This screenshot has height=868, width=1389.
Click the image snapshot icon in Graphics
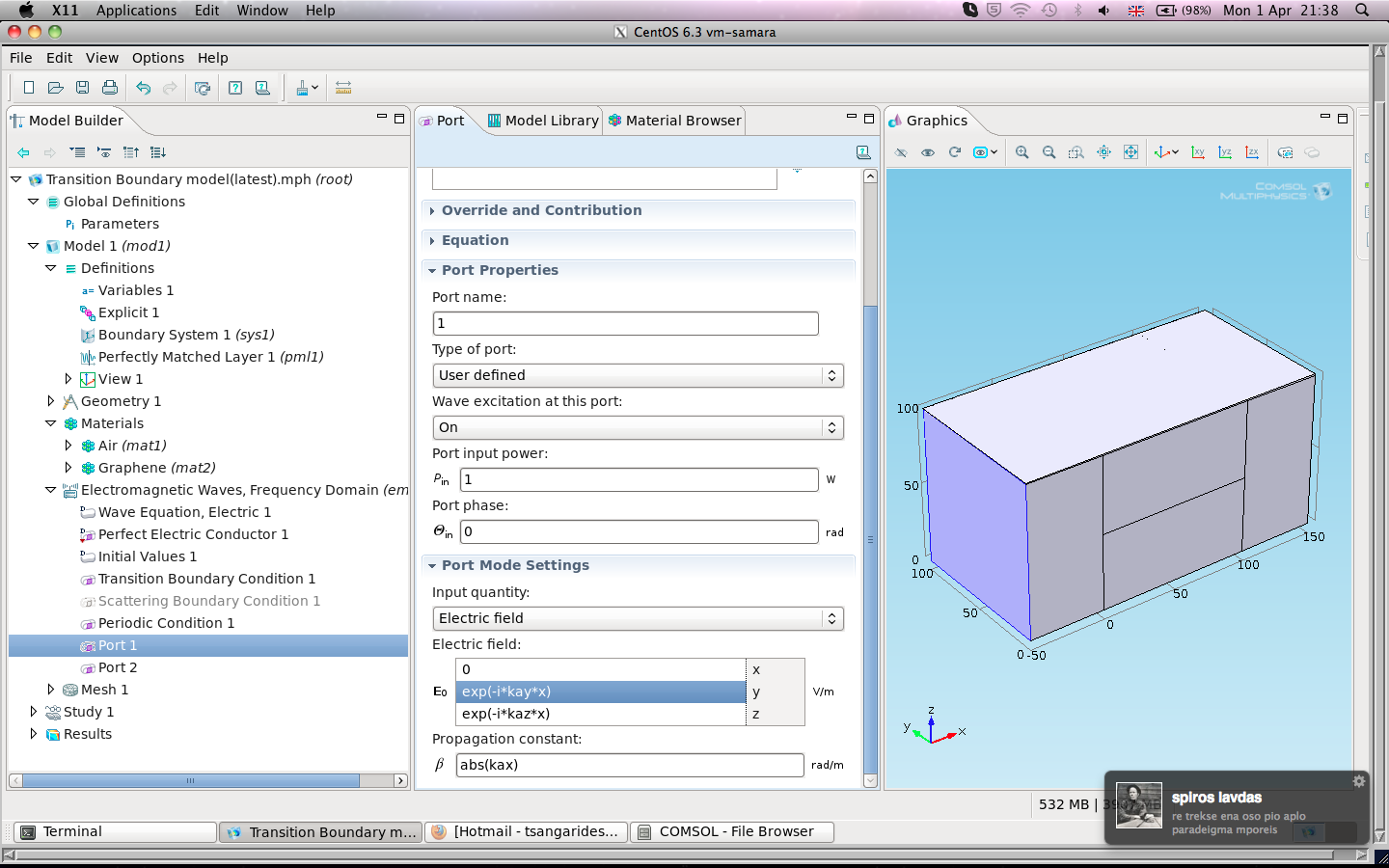1285,152
